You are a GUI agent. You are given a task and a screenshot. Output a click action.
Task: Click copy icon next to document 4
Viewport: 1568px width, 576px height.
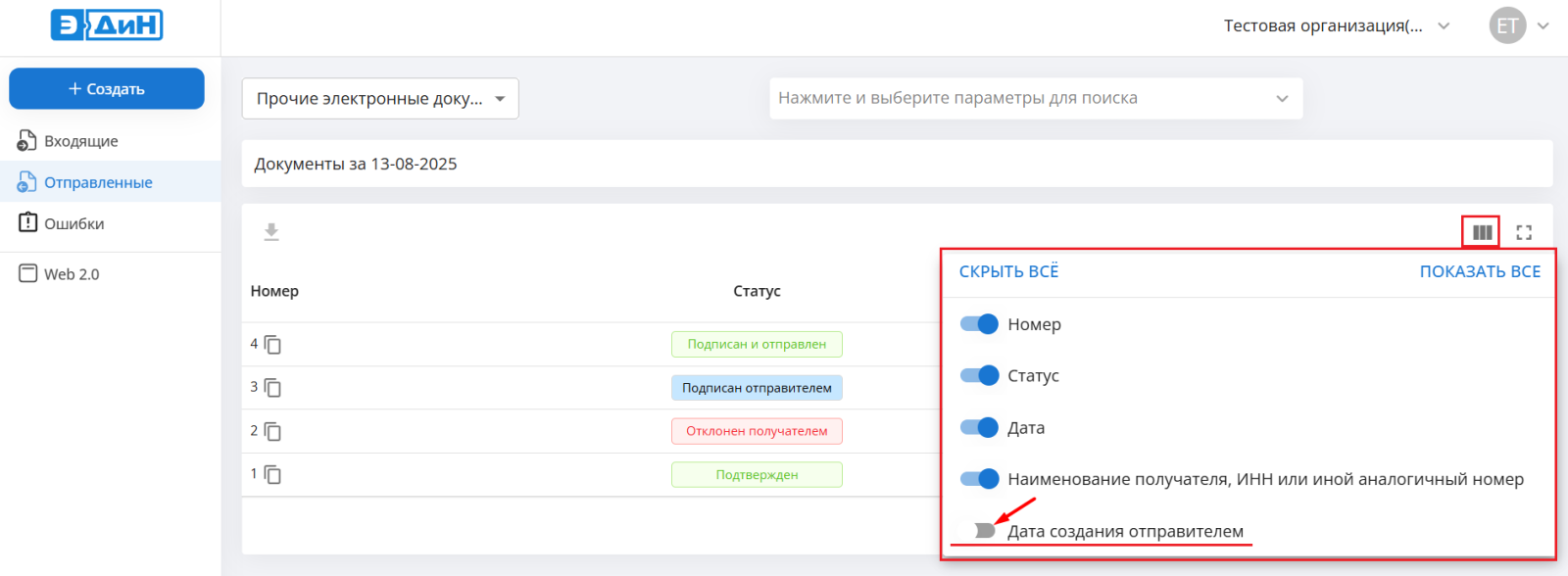pyautogui.click(x=273, y=345)
